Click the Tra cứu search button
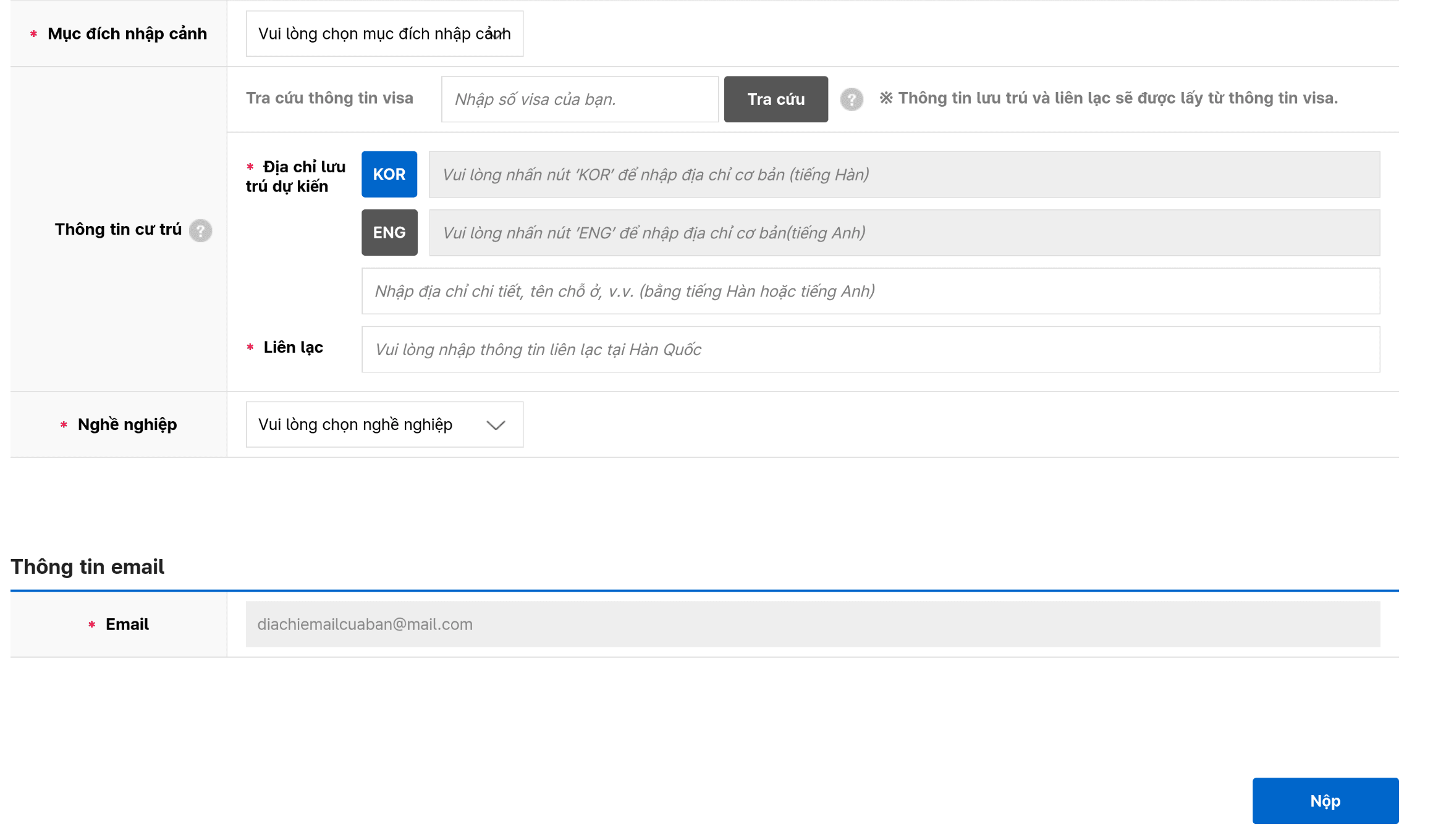 (x=775, y=99)
